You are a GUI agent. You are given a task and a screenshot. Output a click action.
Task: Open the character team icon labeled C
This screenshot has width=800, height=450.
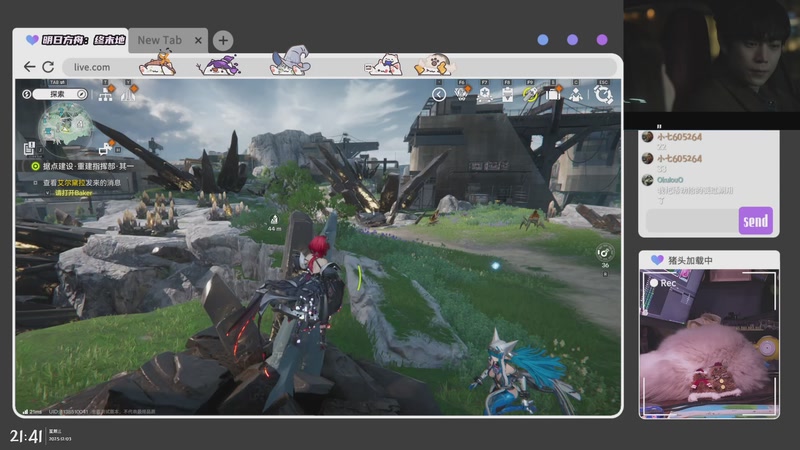[x=576, y=95]
